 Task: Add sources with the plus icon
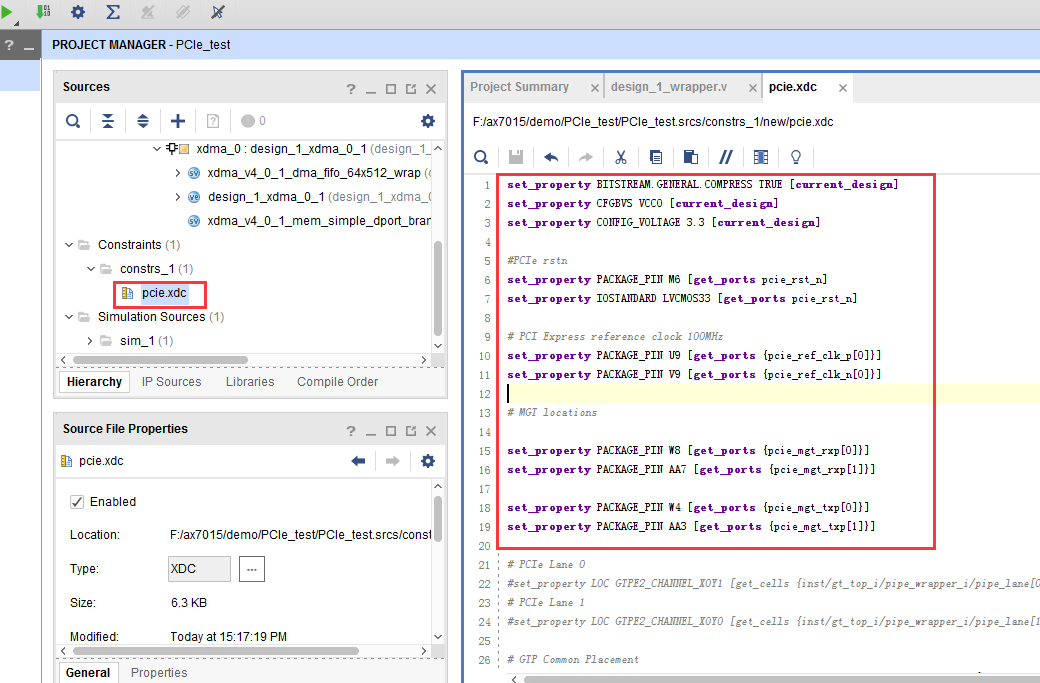click(178, 121)
